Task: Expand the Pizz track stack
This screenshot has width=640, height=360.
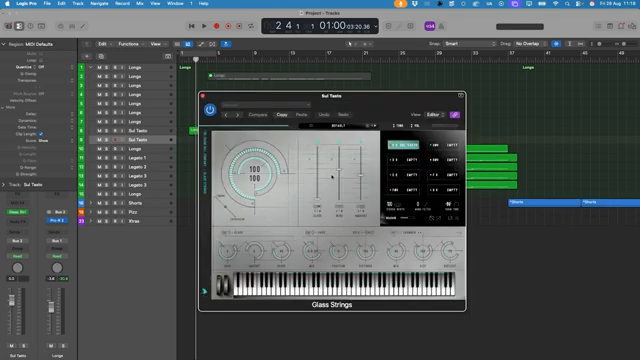Action: tap(91, 212)
